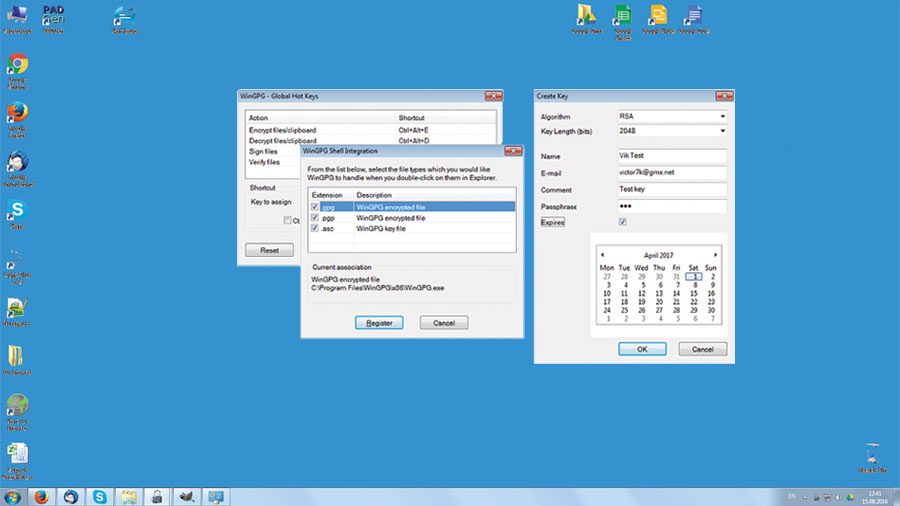
Task: Open the GIMP taskbar icon
Action: 187,497
